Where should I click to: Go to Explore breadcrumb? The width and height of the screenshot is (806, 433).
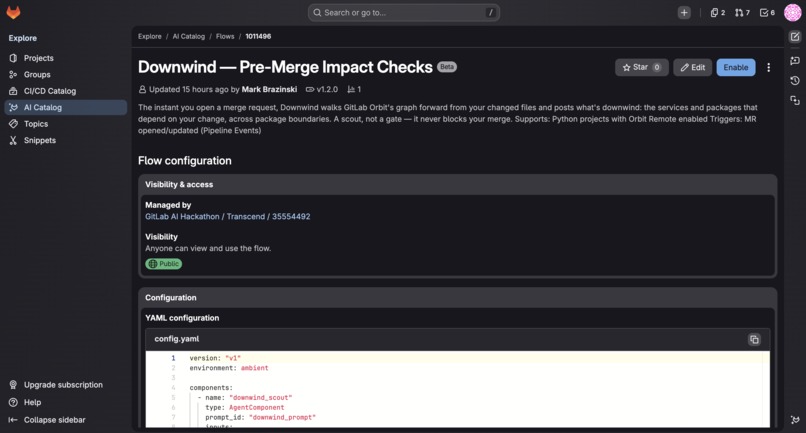150,37
